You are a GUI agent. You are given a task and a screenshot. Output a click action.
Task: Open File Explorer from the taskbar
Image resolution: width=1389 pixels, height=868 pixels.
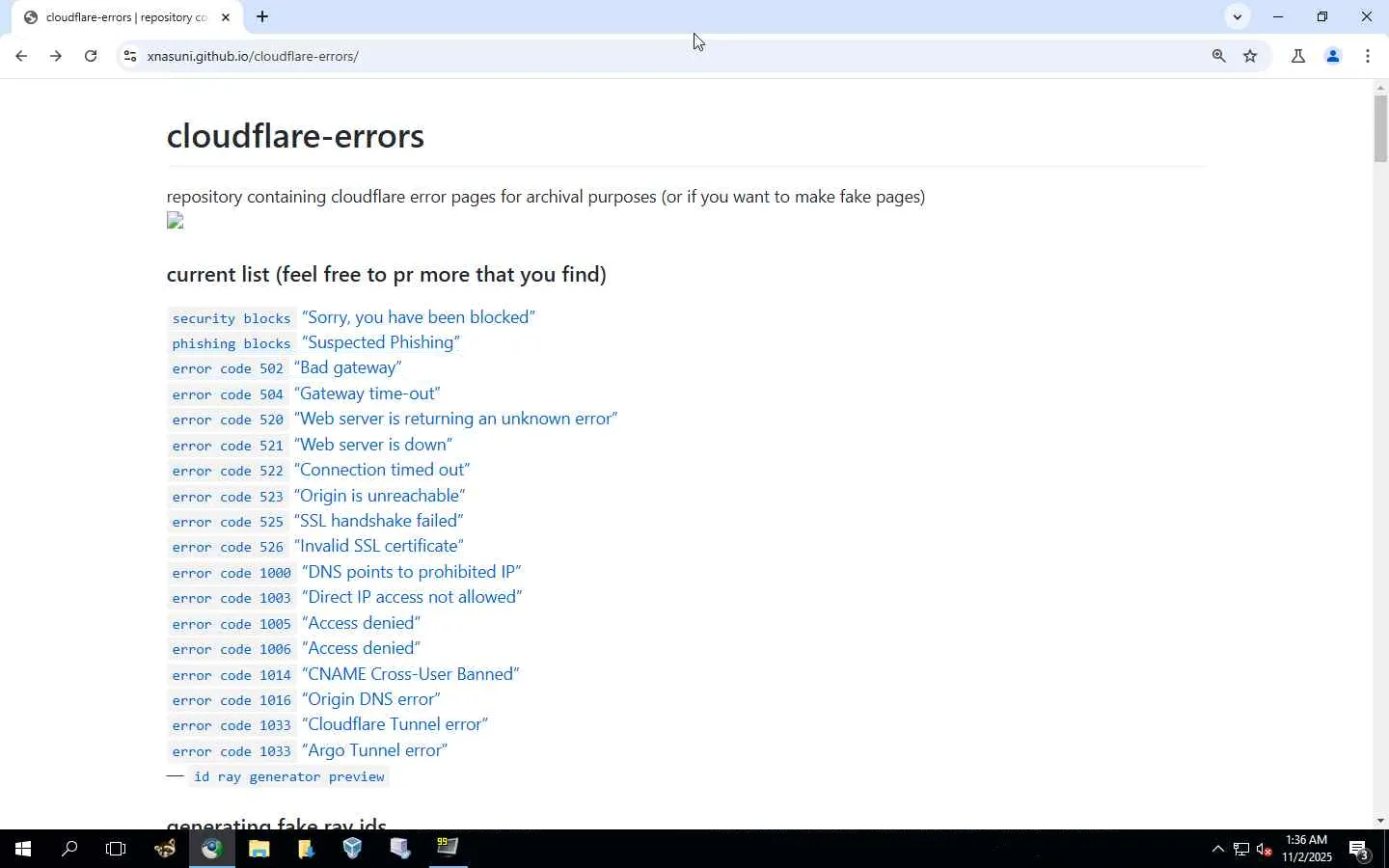pyautogui.click(x=259, y=849)
